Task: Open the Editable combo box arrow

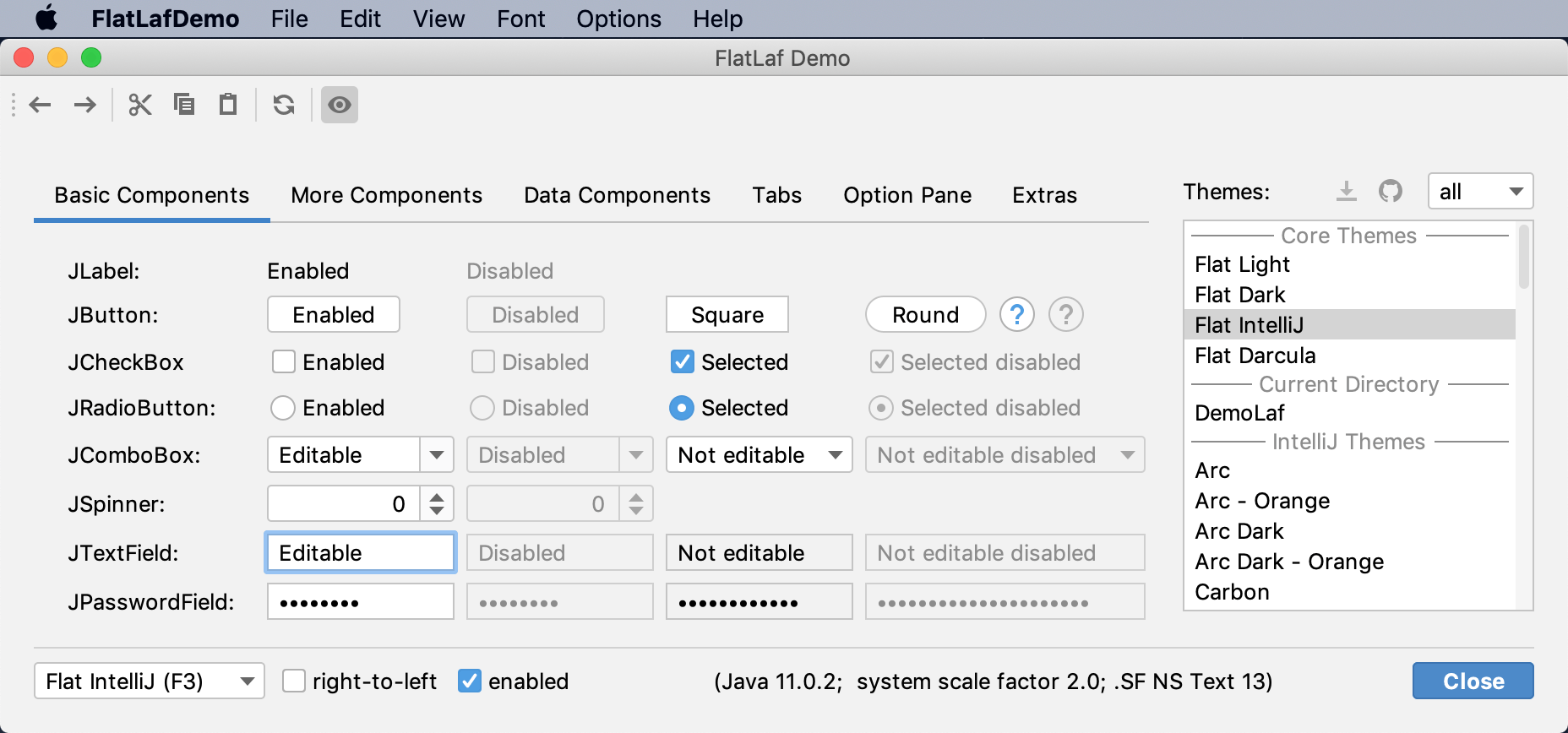Action: point(437,454)
